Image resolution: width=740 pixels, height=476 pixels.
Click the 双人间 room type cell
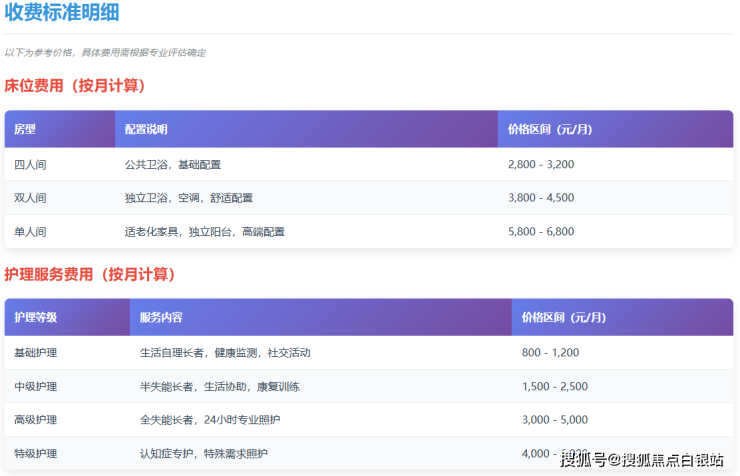pyautogui.click(x=30, y=198)
